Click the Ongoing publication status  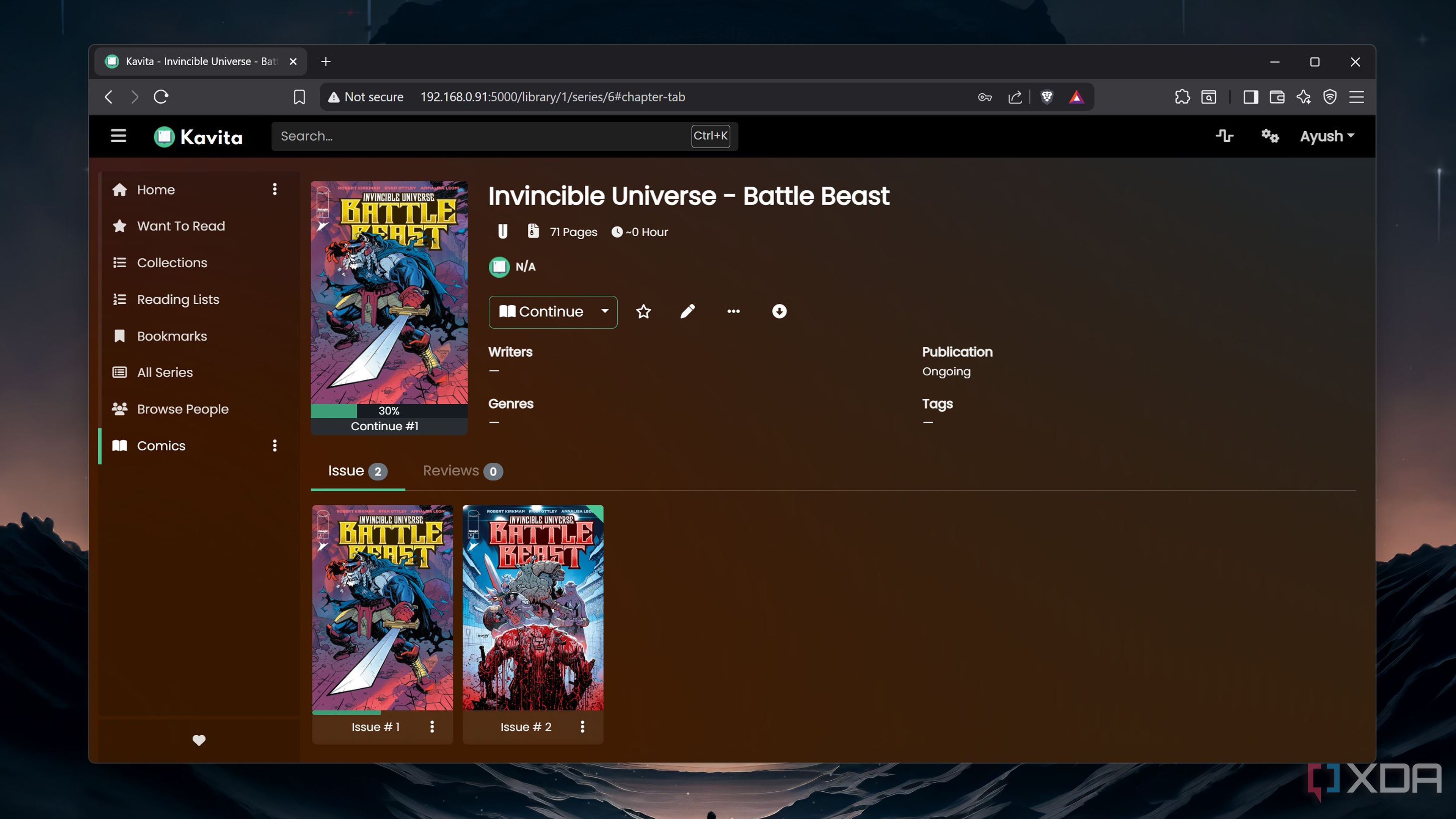(946, 371)
